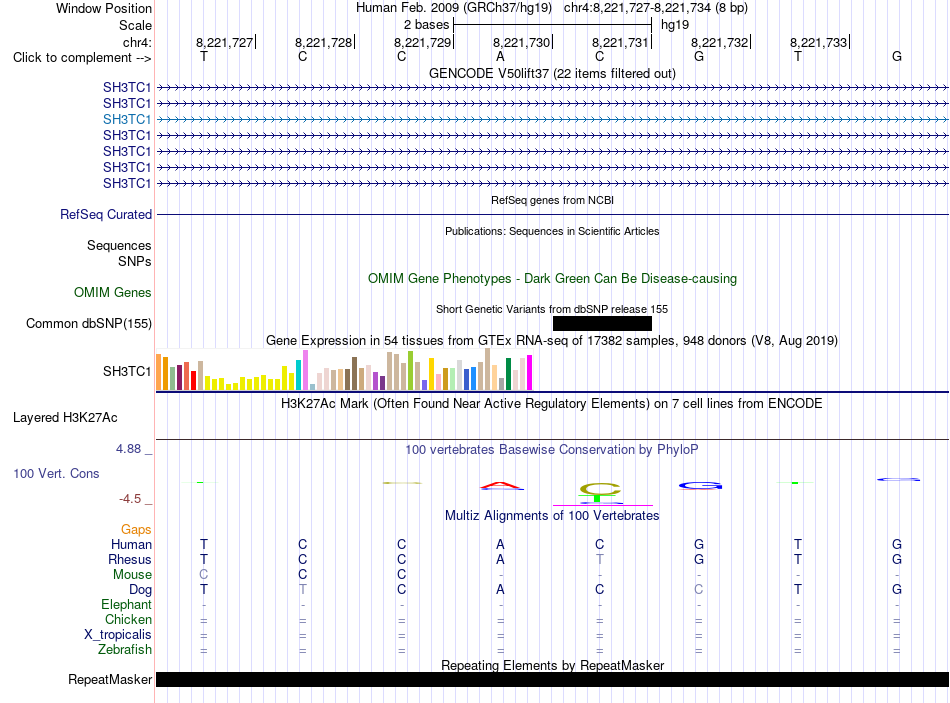950x703 pixels.
Task: Open the RefSeq Curated track label
Action: (x=106, y=215)
